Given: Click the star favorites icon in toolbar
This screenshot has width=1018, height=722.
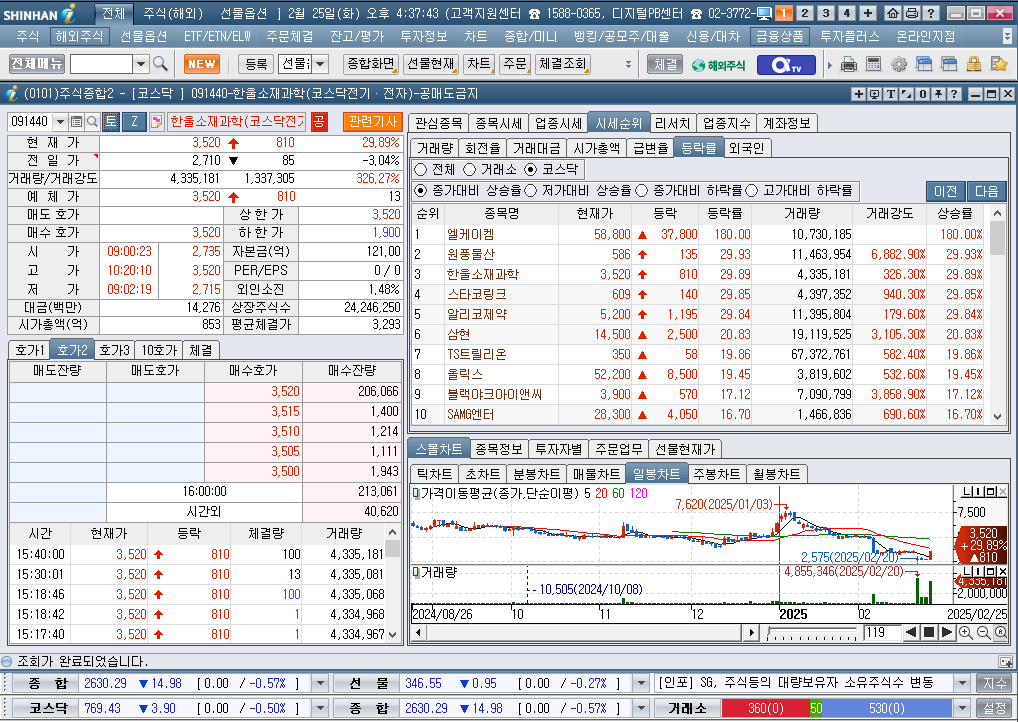Looking at the screenshot, I should click(x=999, y=64).
